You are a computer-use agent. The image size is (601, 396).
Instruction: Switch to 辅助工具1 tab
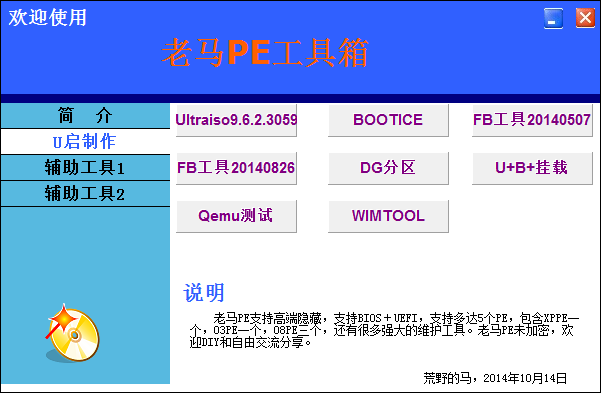[85, 168]
